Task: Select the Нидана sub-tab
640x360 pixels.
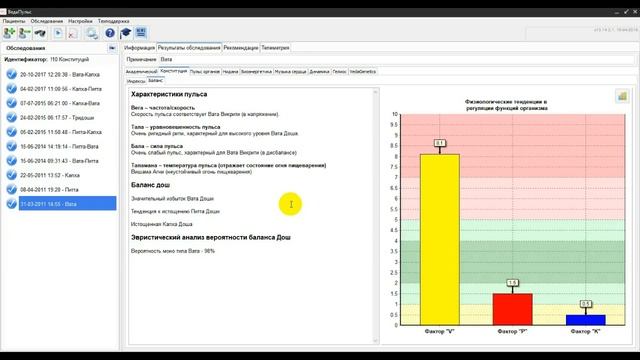Action: click(x=230, y=72)
